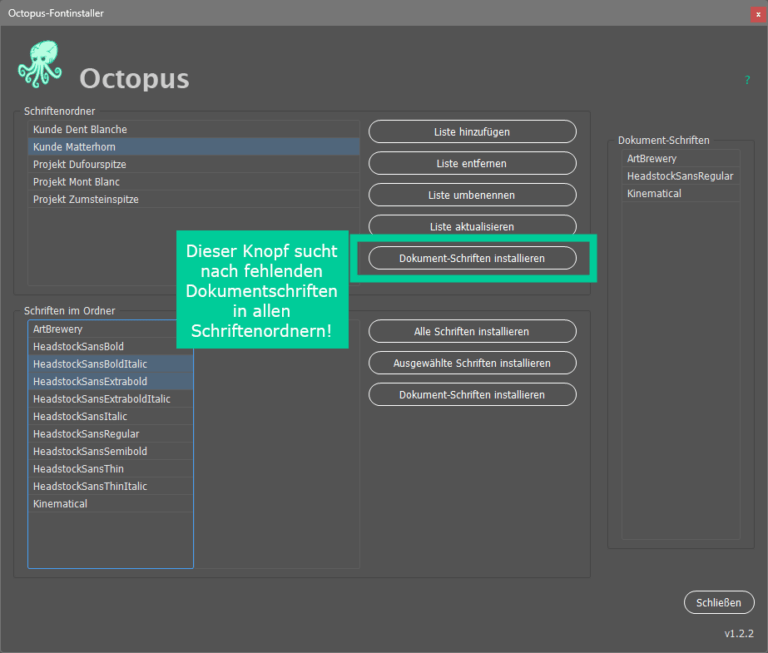Click the highlighted Dokument-Schriften installieren button
This screenshot has width=768, height=653.
472,258
